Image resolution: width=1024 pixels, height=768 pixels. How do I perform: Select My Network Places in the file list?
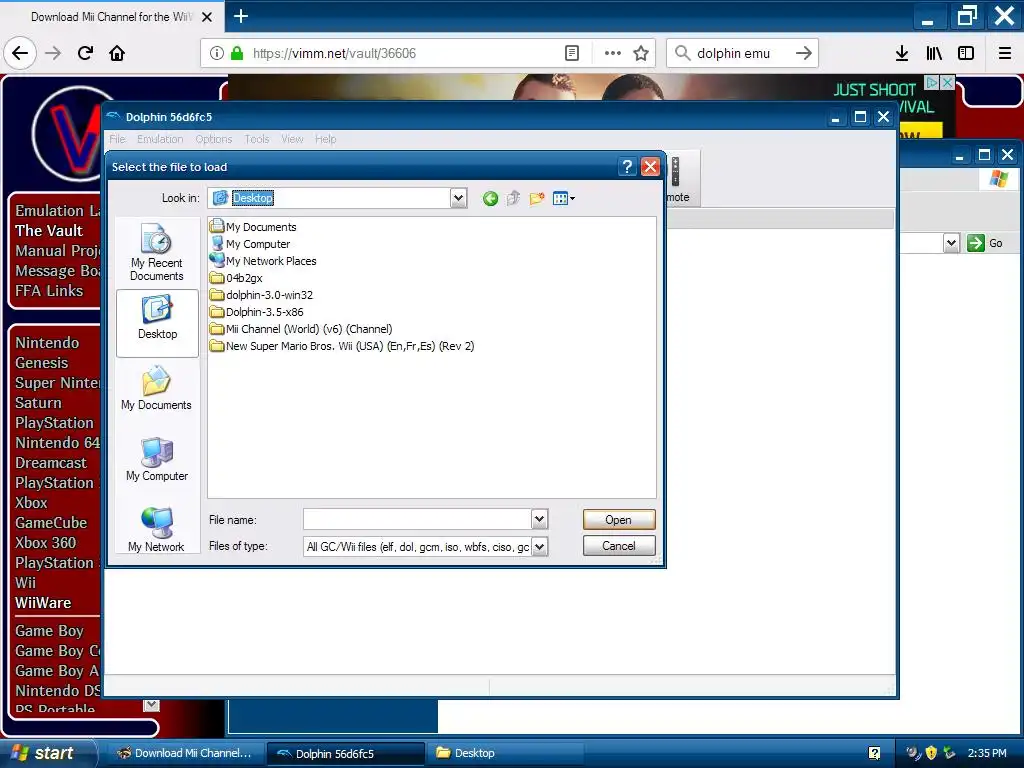[263, 261]
